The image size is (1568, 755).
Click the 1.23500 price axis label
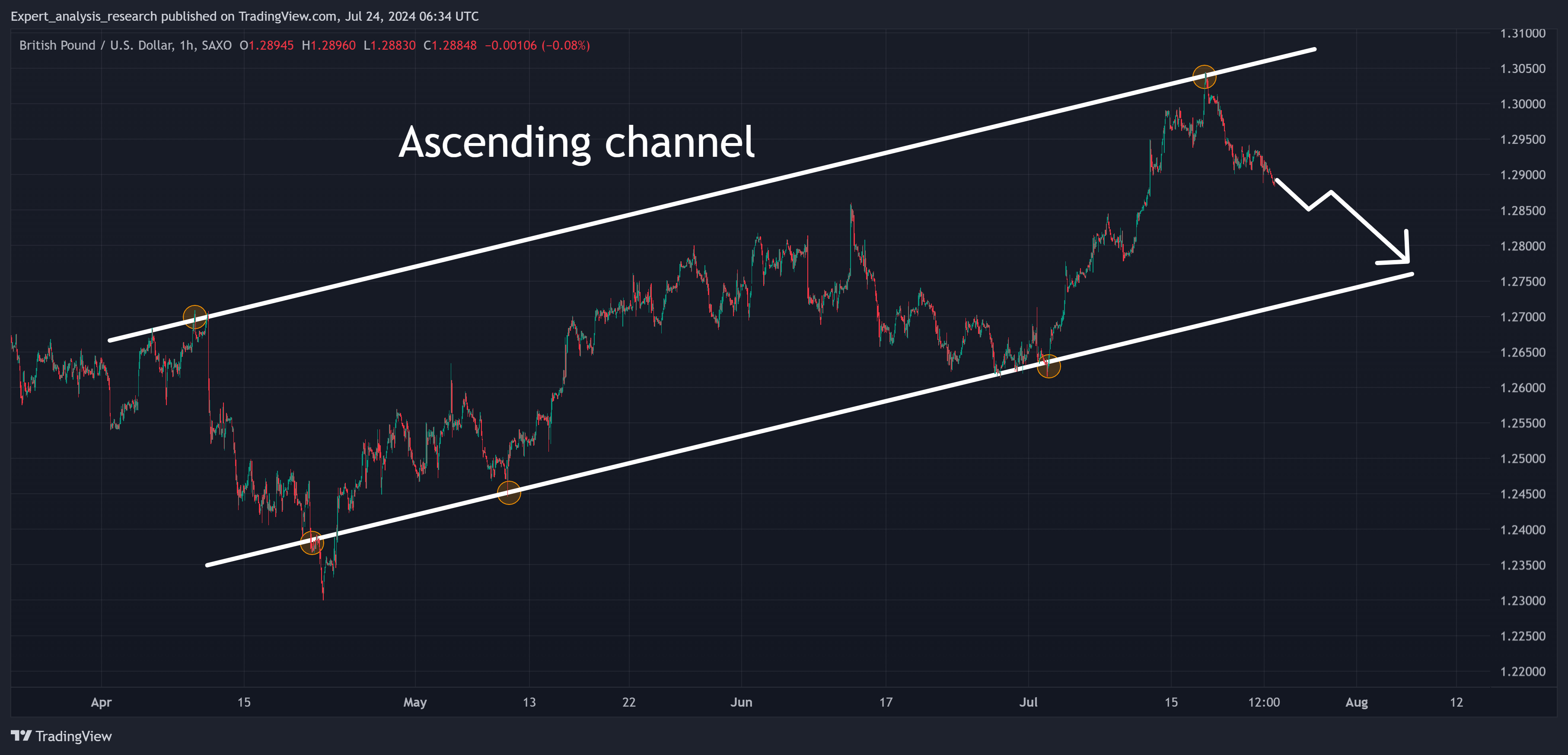tap(1522, 565)
